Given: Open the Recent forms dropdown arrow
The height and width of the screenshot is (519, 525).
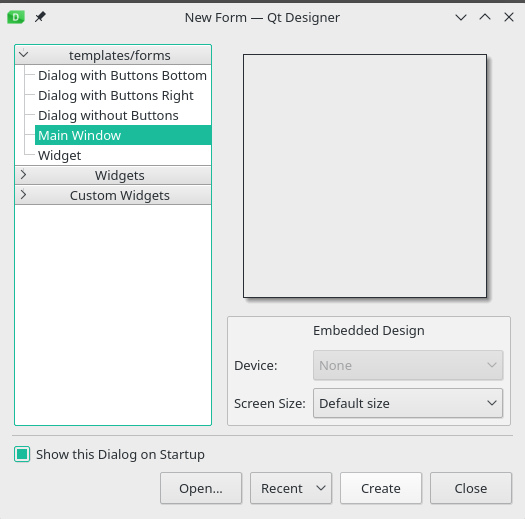Looking at the screenshot, I should pyautogui.click(x=321, y=488).
